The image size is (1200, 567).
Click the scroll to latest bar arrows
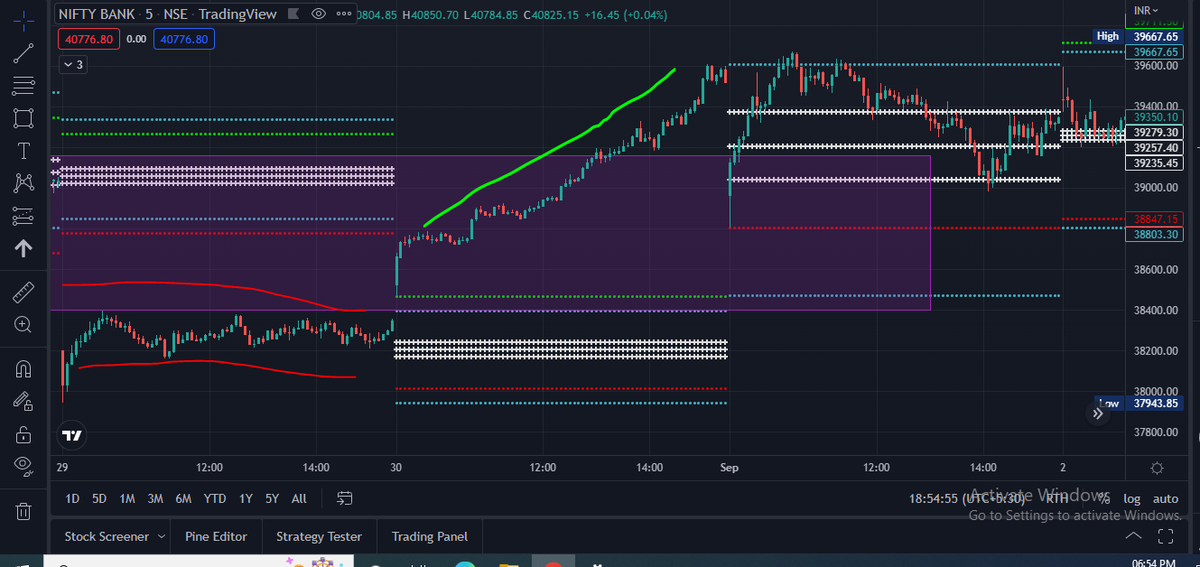coord(1098,412)
